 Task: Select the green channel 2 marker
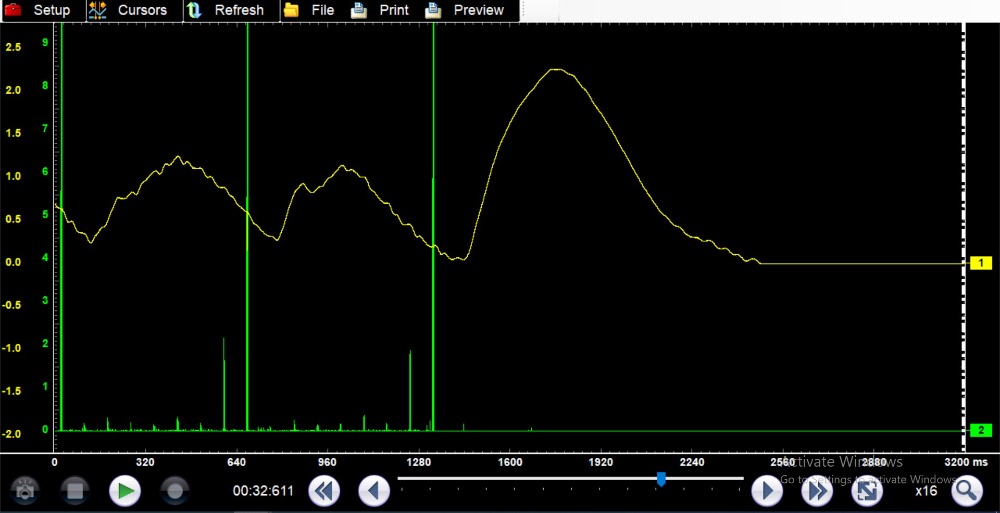point(980,430)
